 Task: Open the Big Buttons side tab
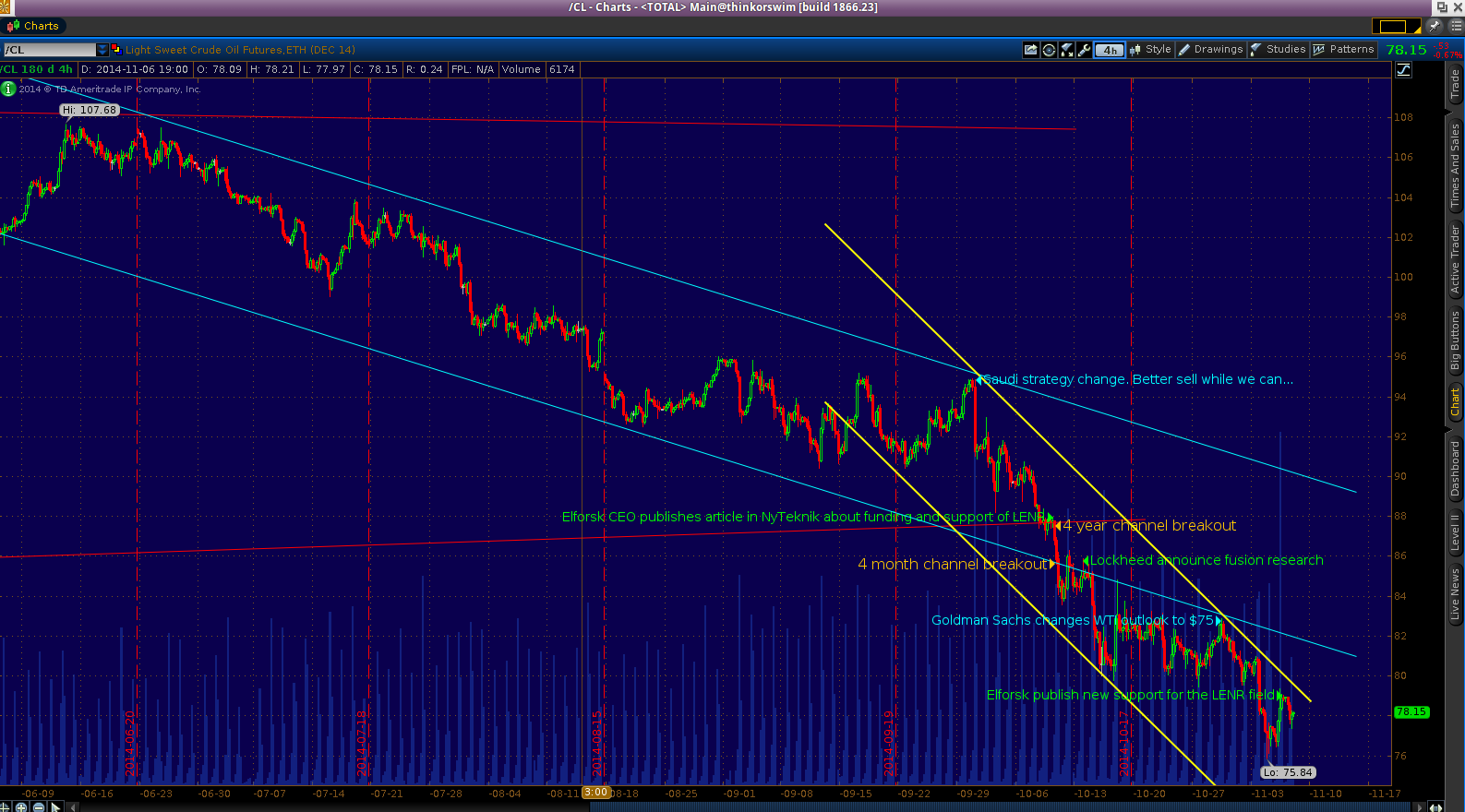click(1456, 341)
